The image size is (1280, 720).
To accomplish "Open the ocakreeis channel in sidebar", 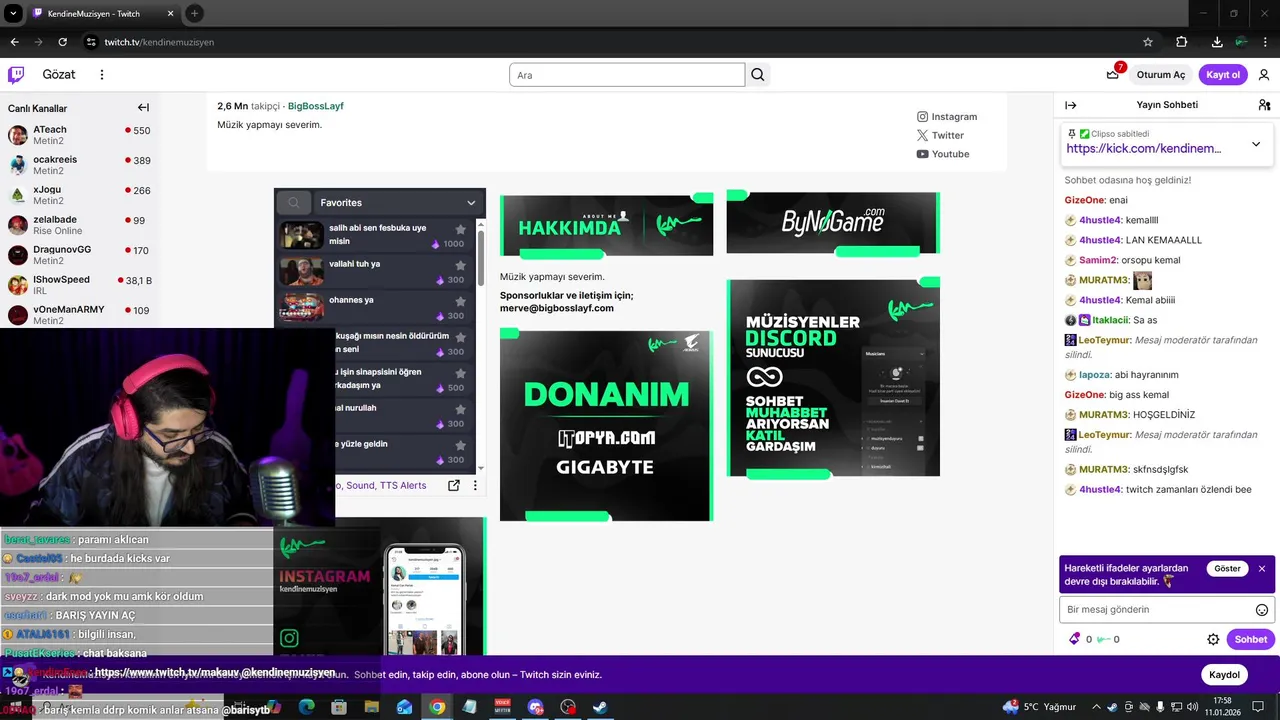I will coord(78,165).
